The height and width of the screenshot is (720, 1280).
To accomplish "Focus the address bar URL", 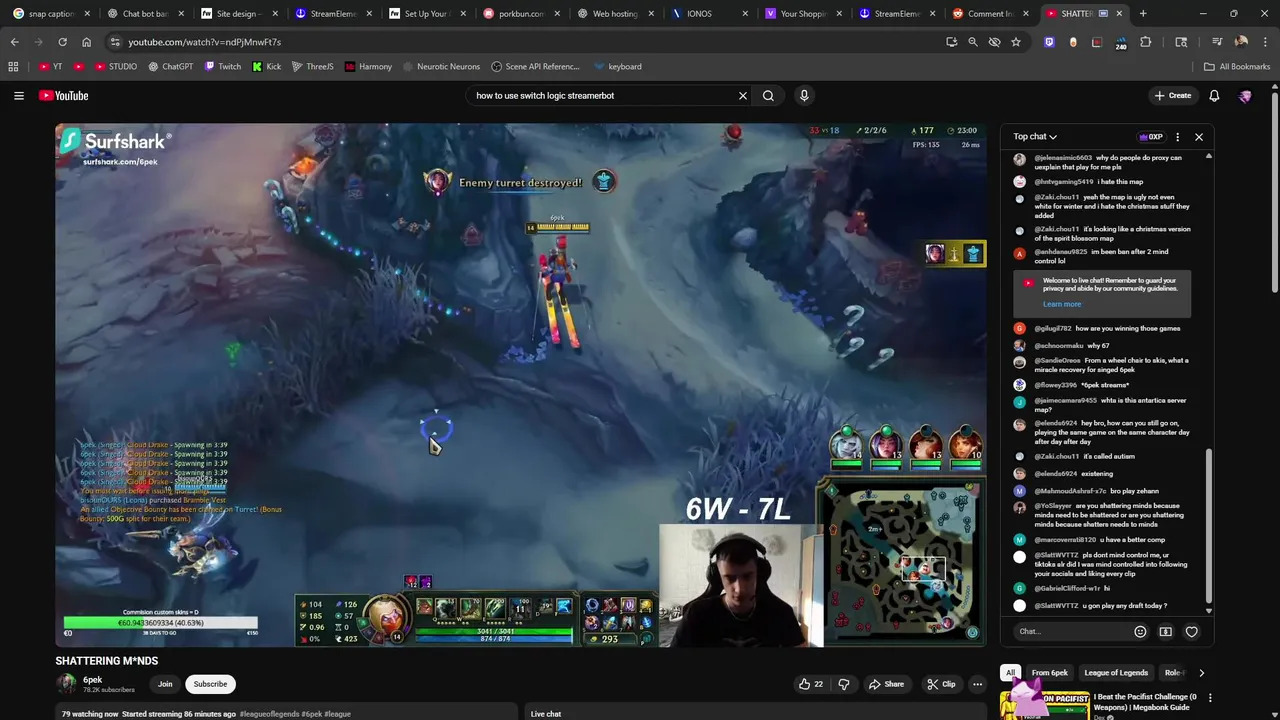I will (x=520, y=42).
